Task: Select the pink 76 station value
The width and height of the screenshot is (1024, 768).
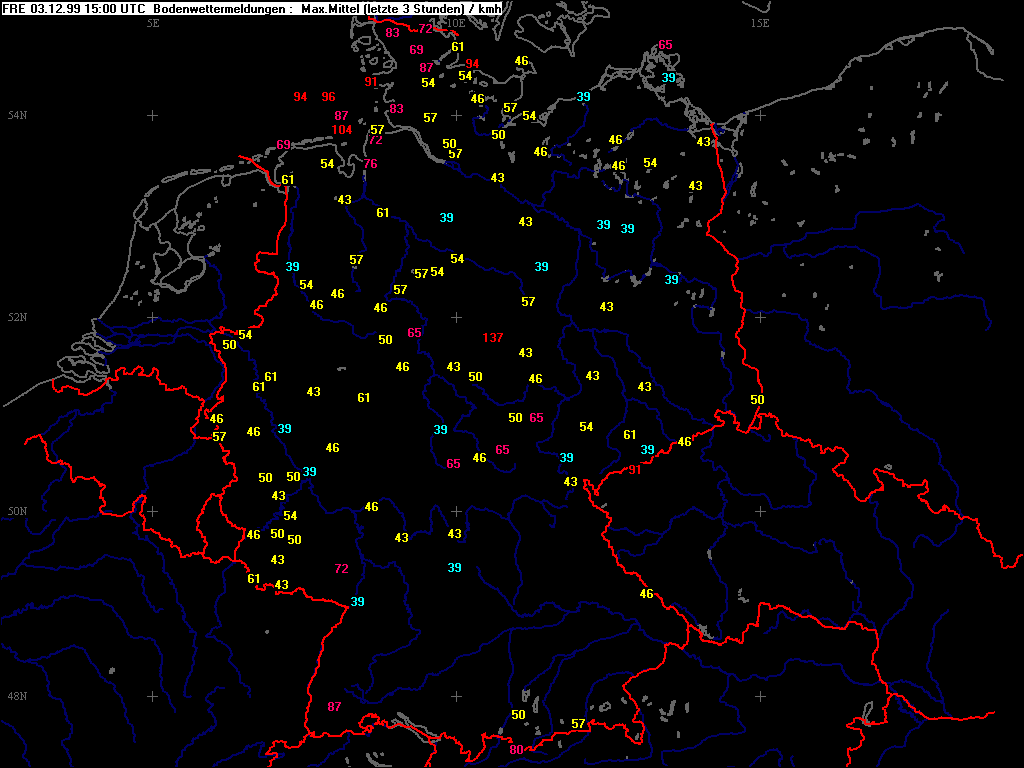Action: pos(371,164)
